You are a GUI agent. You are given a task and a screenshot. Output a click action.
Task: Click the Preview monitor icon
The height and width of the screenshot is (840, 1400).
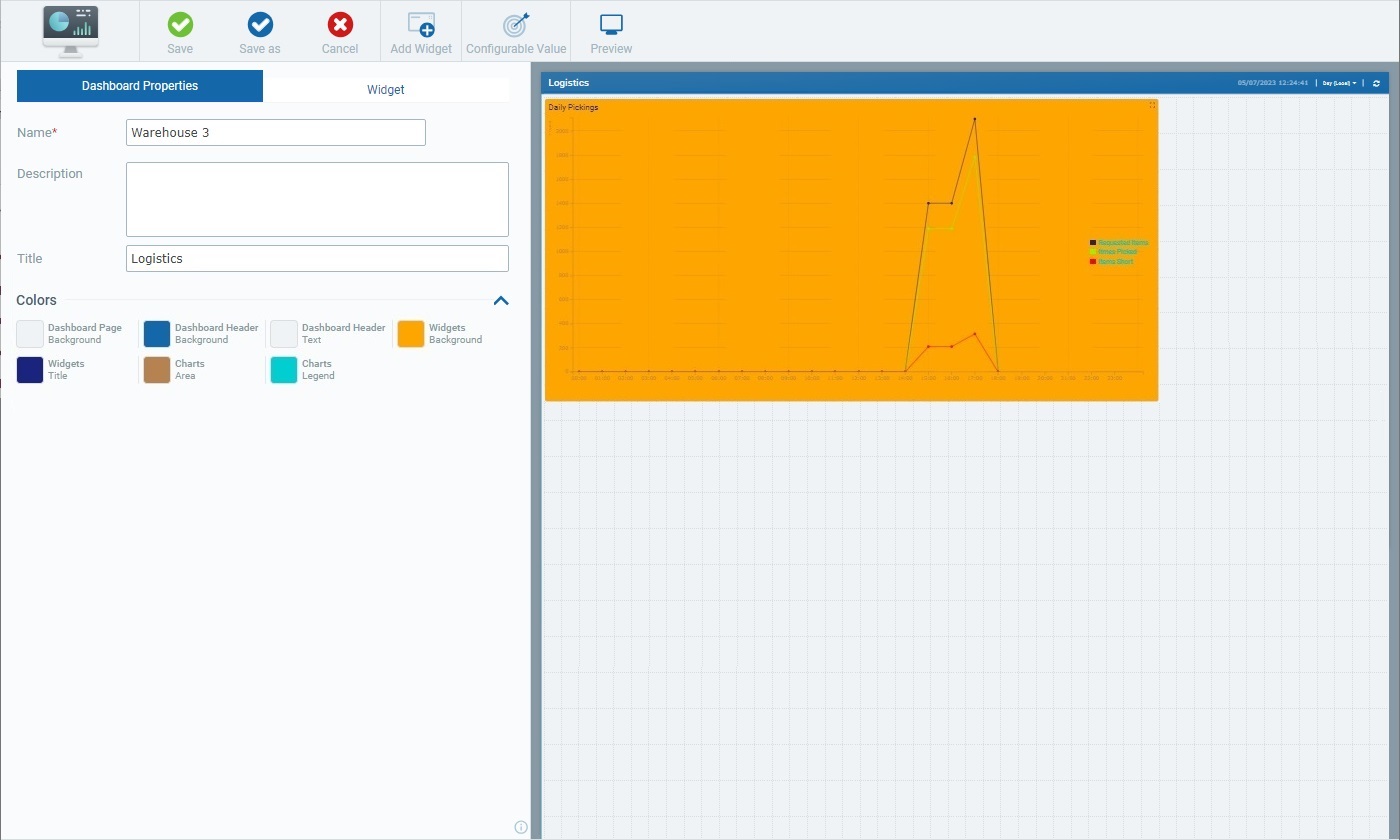(611, 24)
